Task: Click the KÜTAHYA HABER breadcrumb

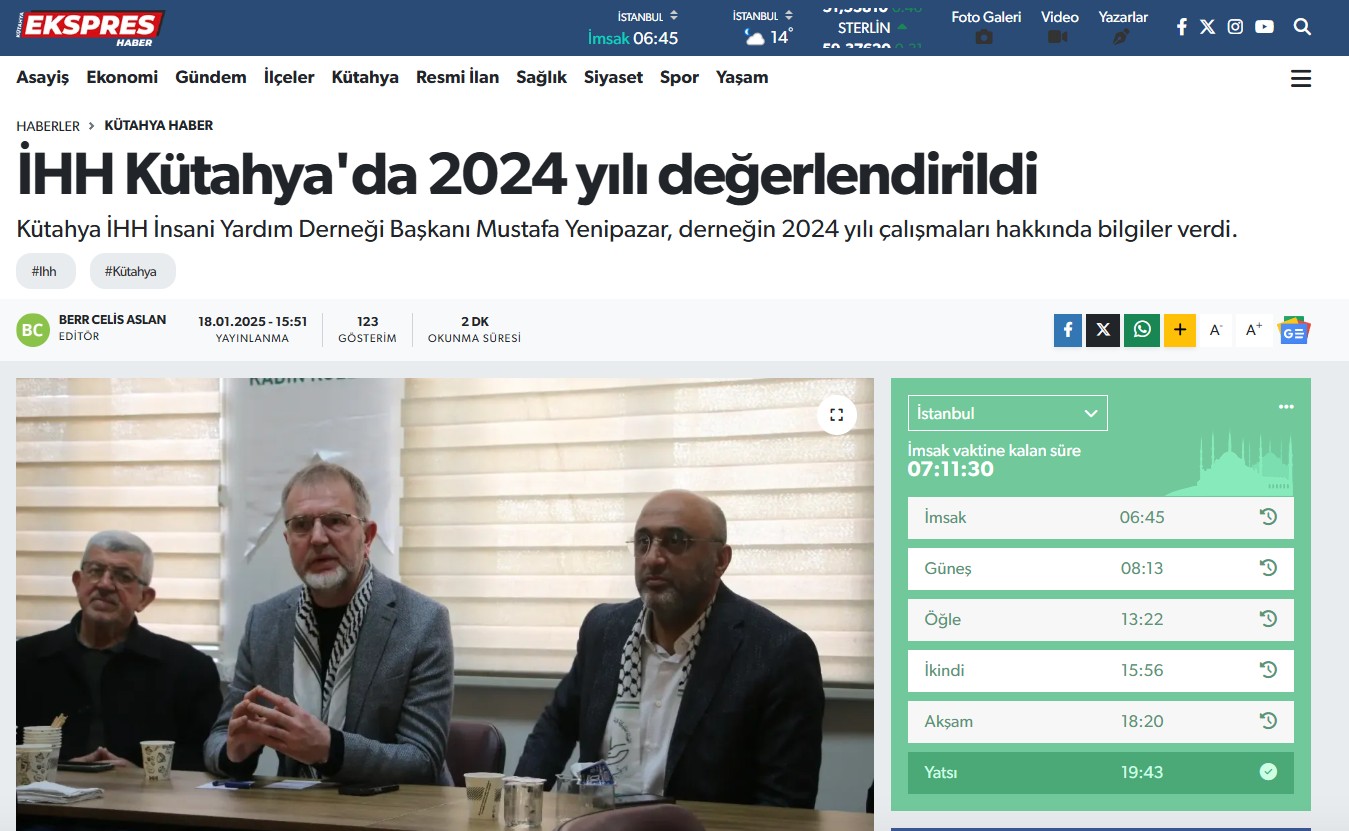Action: pos(159,125)
